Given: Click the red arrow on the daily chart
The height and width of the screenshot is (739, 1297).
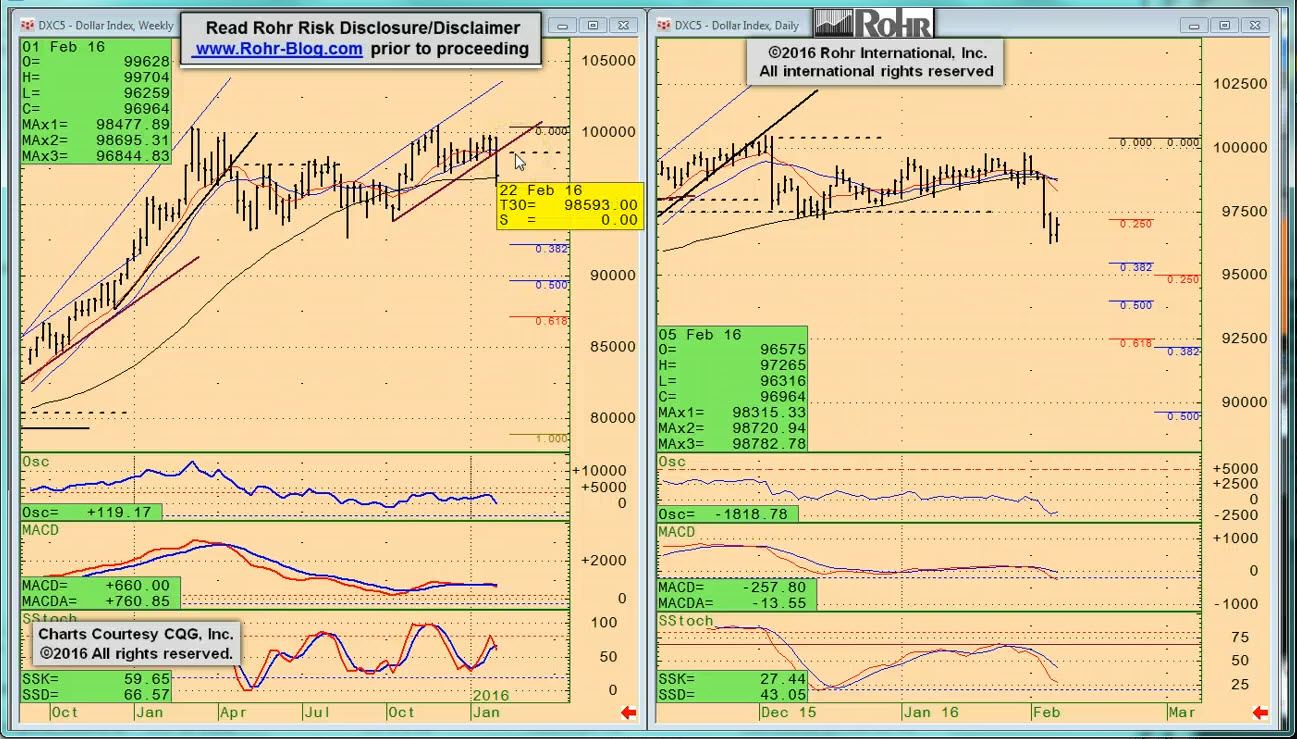Looking at the screenshot, I should 1260,713.
